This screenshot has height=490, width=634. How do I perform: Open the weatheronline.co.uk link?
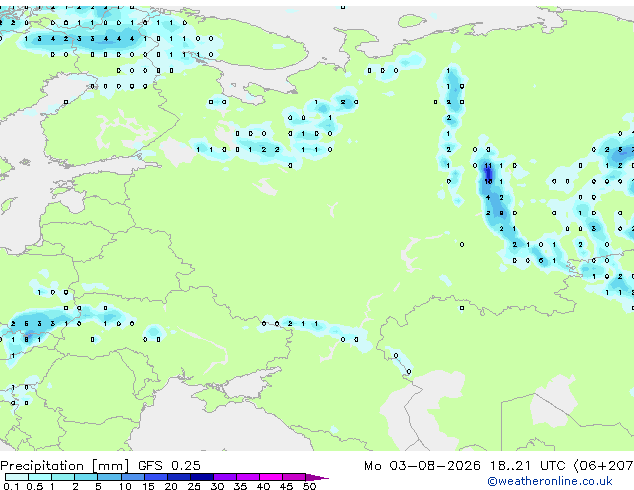550,481
